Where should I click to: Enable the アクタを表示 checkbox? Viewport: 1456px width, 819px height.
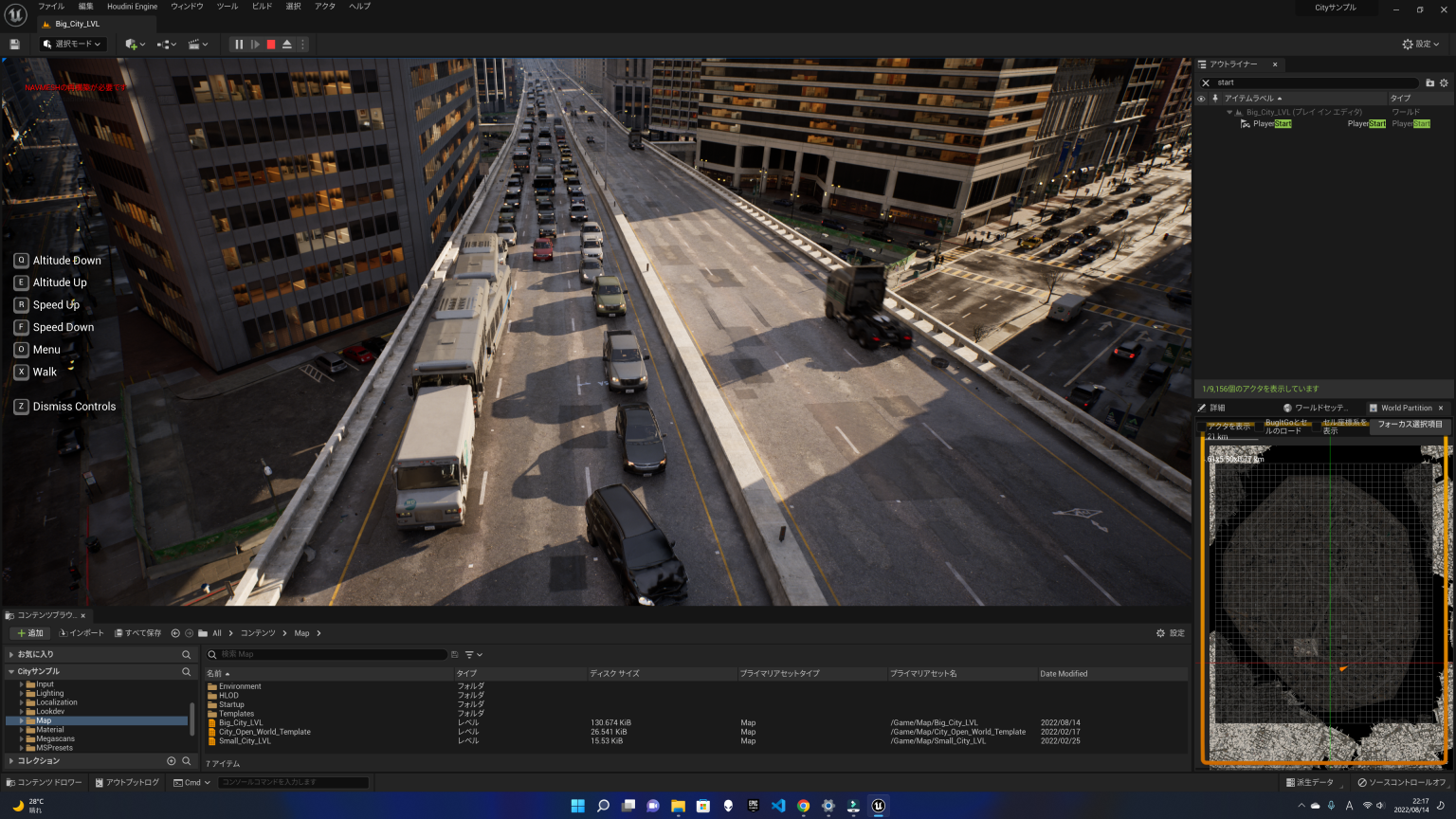click(1201, 426)
